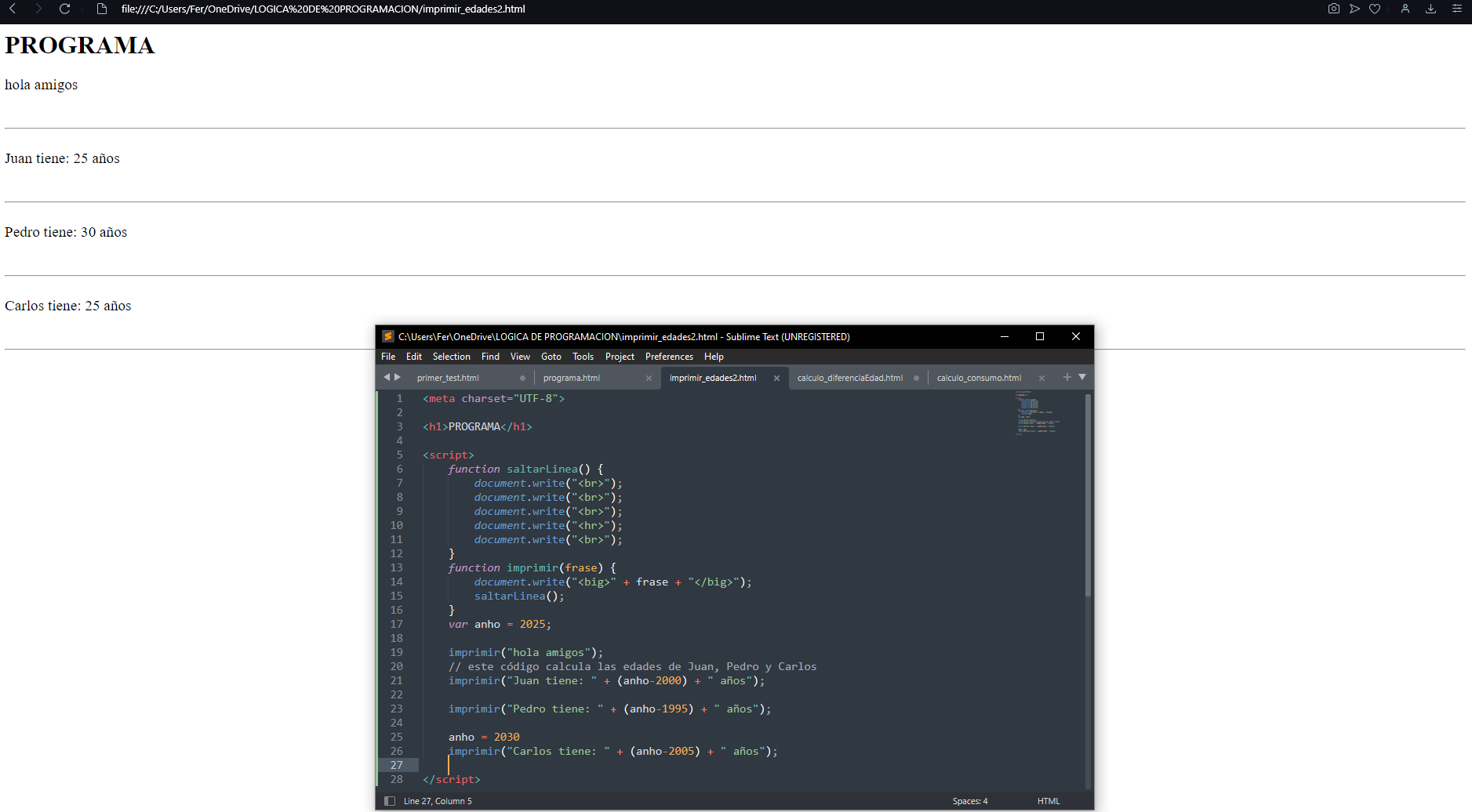
Task: Click the document.write("<hr>") code line
Action: point(548,525)
